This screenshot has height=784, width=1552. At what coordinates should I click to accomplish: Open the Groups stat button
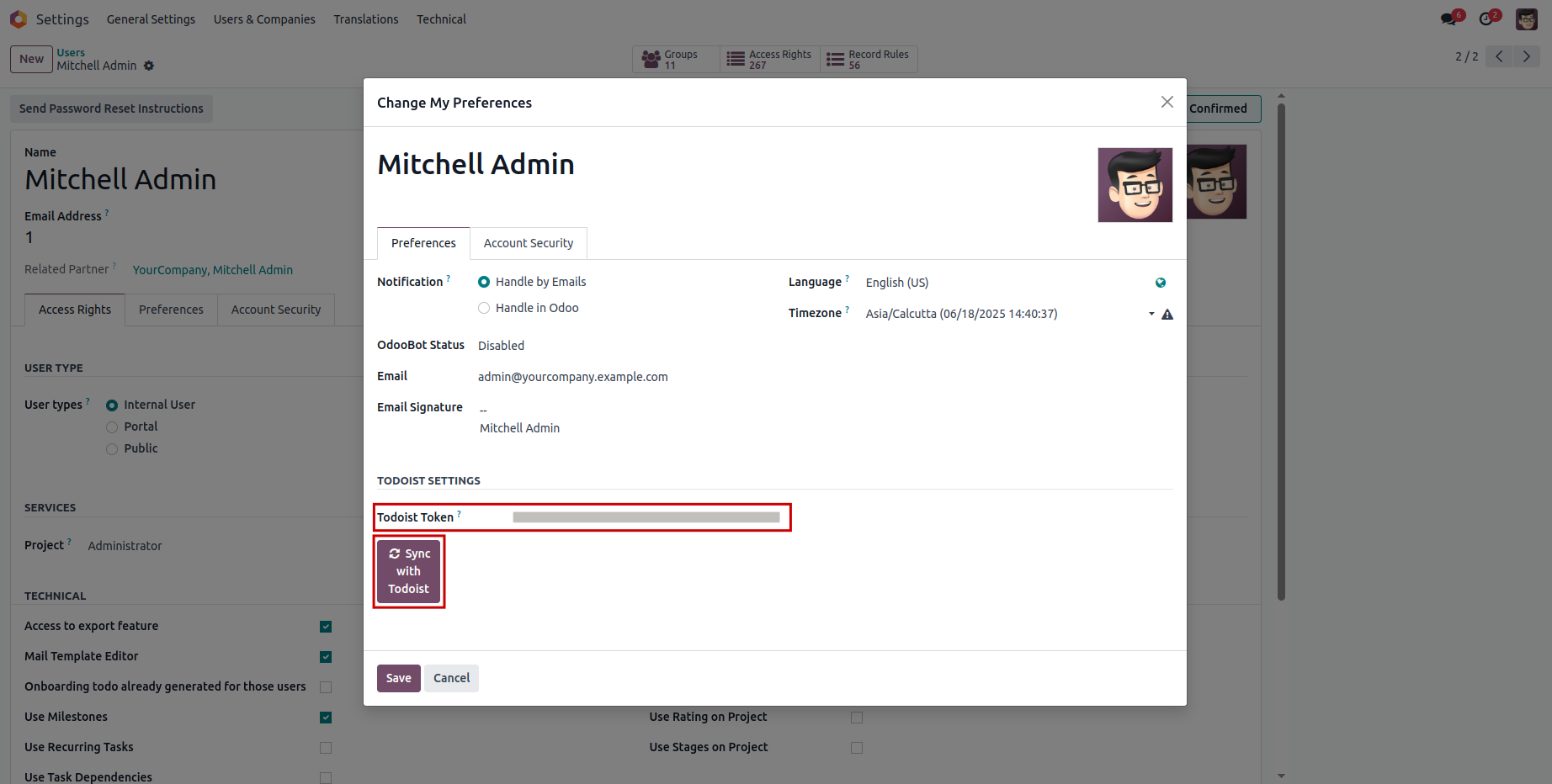point(676,59)
